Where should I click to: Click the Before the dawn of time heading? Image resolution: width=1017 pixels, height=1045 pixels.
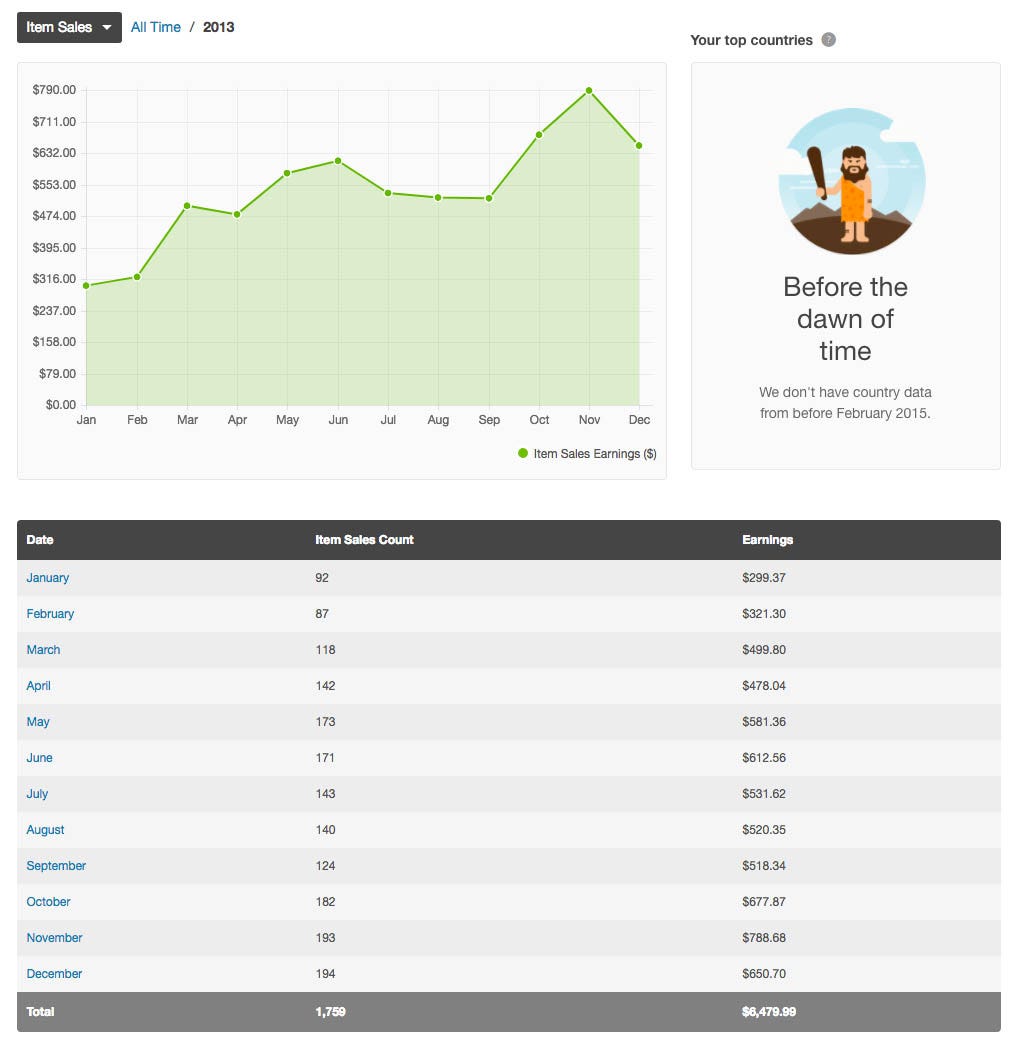tap(845, 319)
